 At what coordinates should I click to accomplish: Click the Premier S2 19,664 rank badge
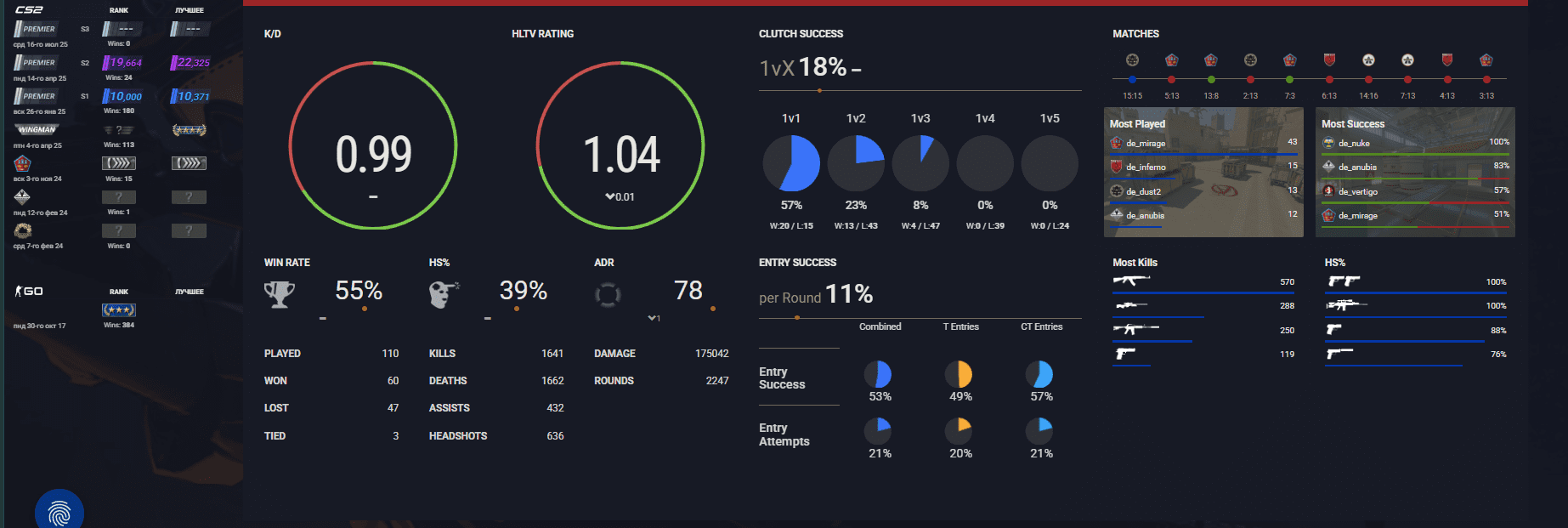[x=123, y=63]
